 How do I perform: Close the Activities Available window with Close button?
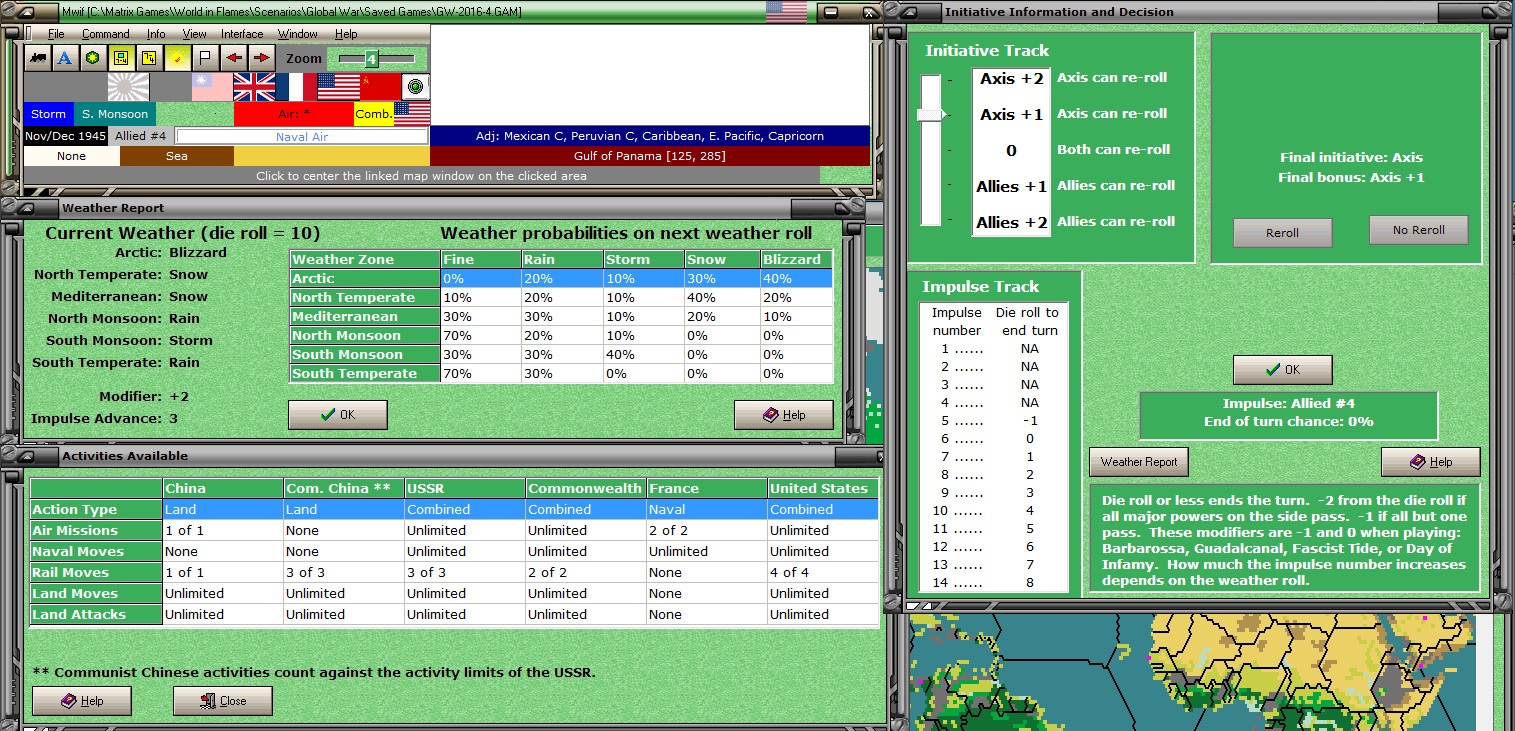pyautogui.click(x=223, y=701)
